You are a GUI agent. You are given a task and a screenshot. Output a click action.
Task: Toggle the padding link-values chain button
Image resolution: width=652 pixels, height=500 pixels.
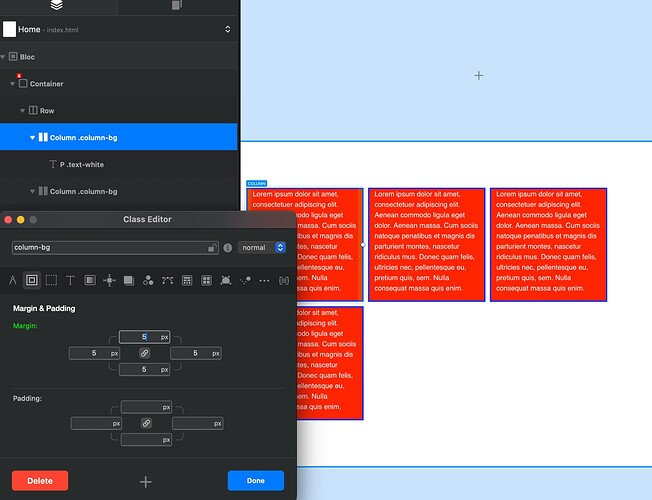145,424
